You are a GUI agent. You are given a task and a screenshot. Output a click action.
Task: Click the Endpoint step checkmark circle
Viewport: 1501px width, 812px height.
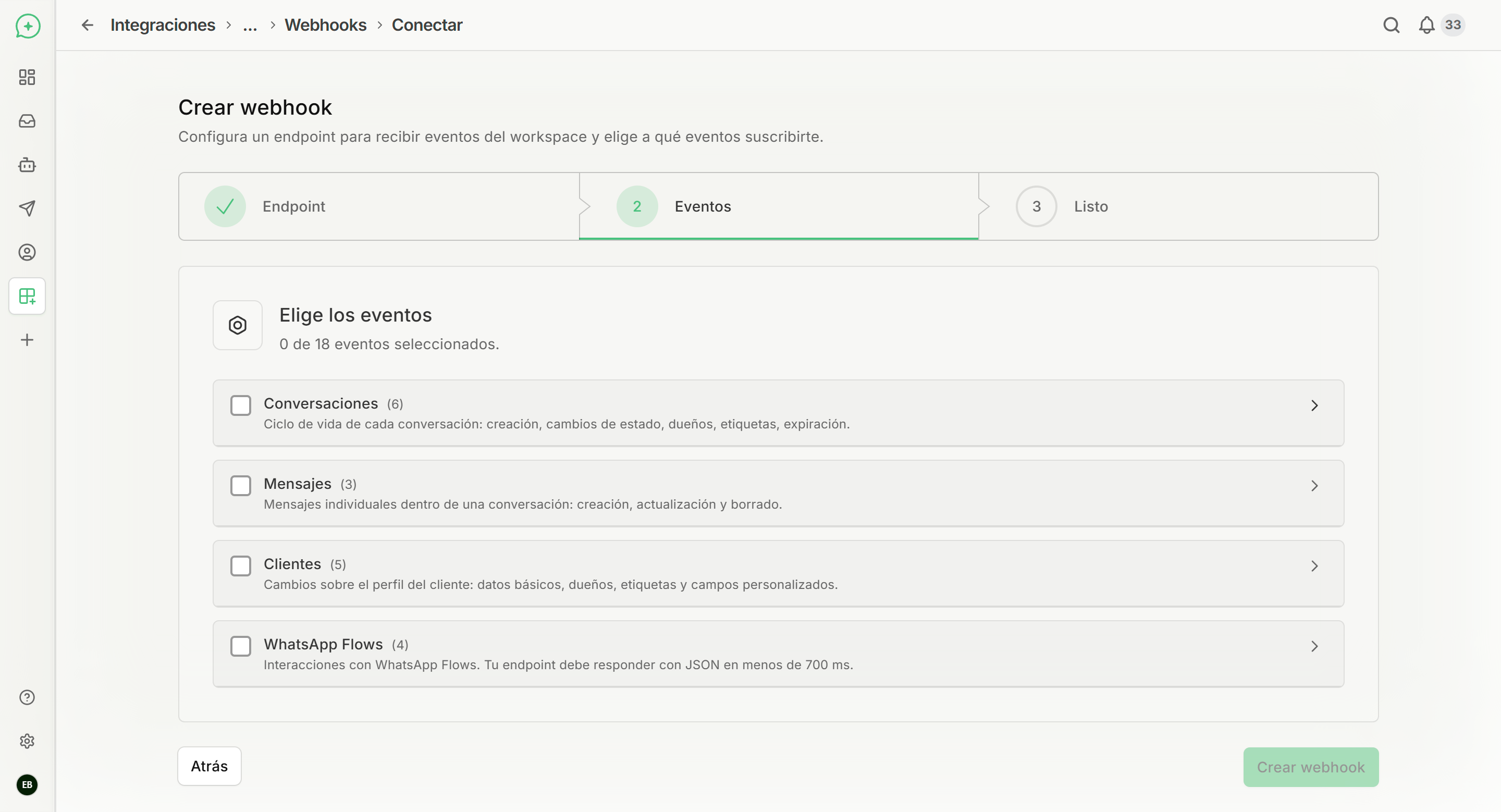[x=225, y=206]
